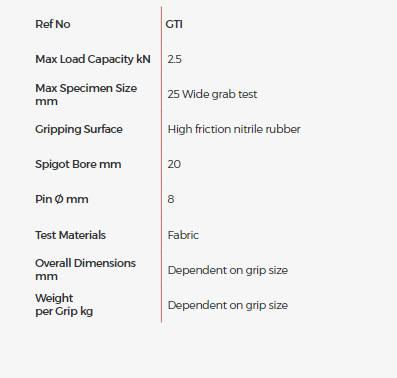
Task: Click the Test Materials label
Action: point(71,235)
